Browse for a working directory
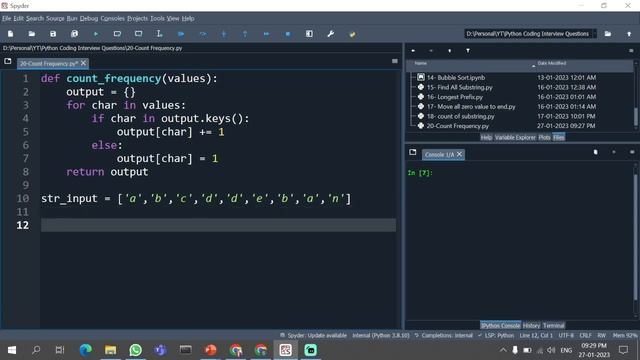Viewport: 640px width, 360px height. point(608,34)
